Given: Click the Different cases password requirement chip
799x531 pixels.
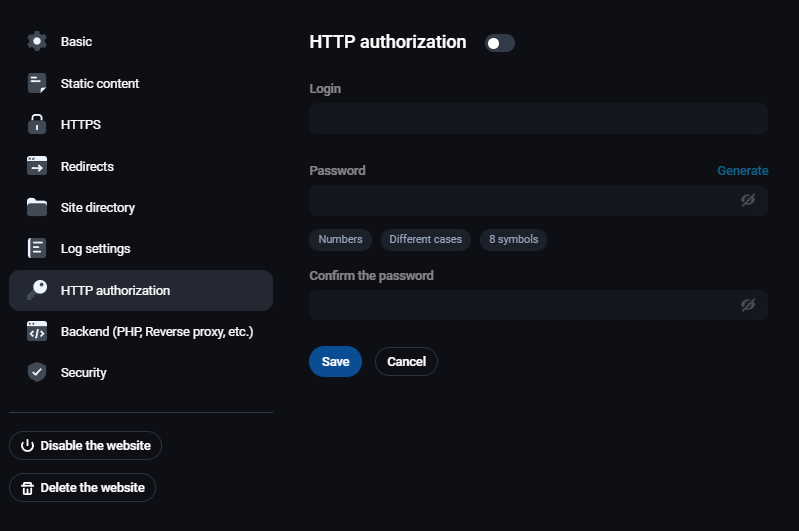Looking at the screenshot, I should pyautogui.click(x=425, y=240).
